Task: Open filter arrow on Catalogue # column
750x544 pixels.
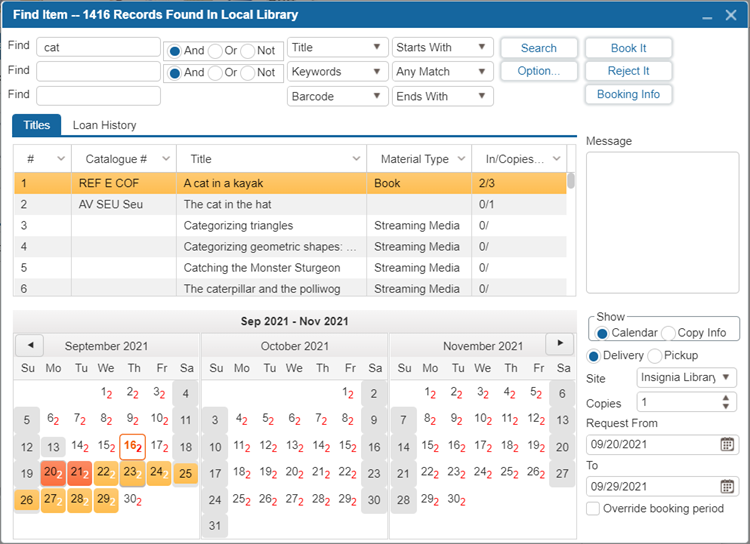Action: tap(166, 159)
